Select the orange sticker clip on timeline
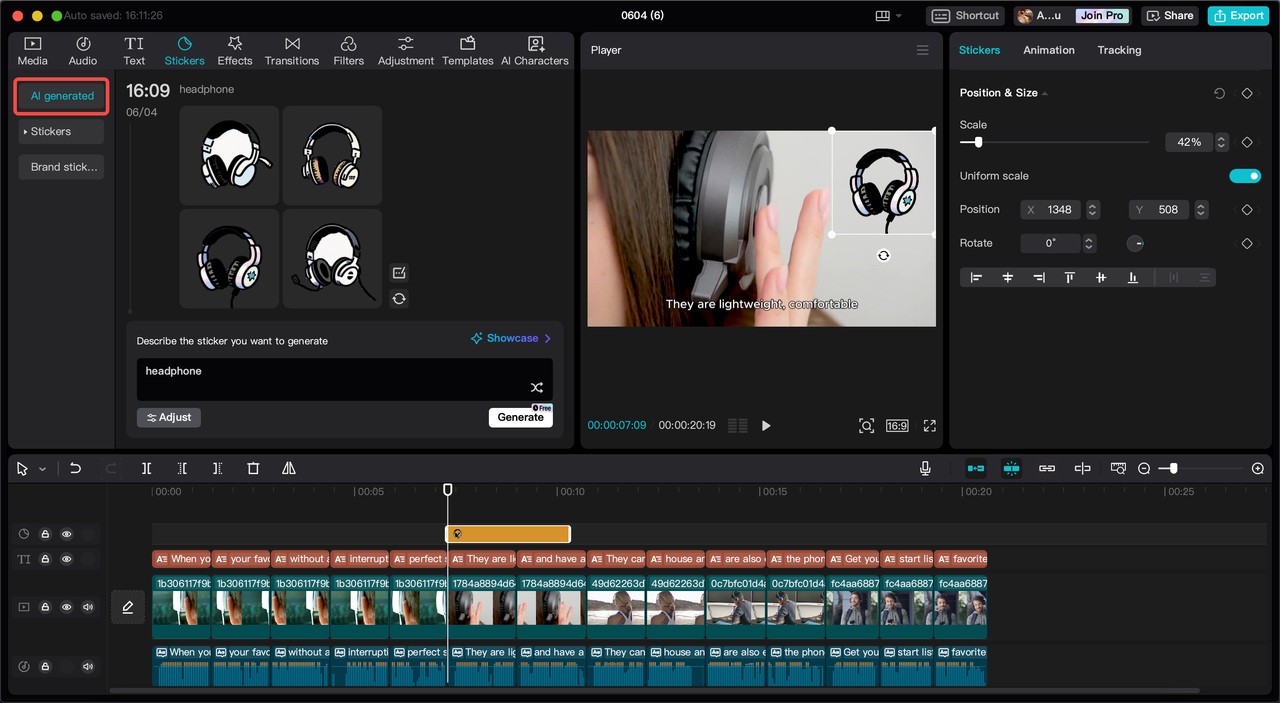The width and height of the screenshot is (1280, 703). [508, 534]
